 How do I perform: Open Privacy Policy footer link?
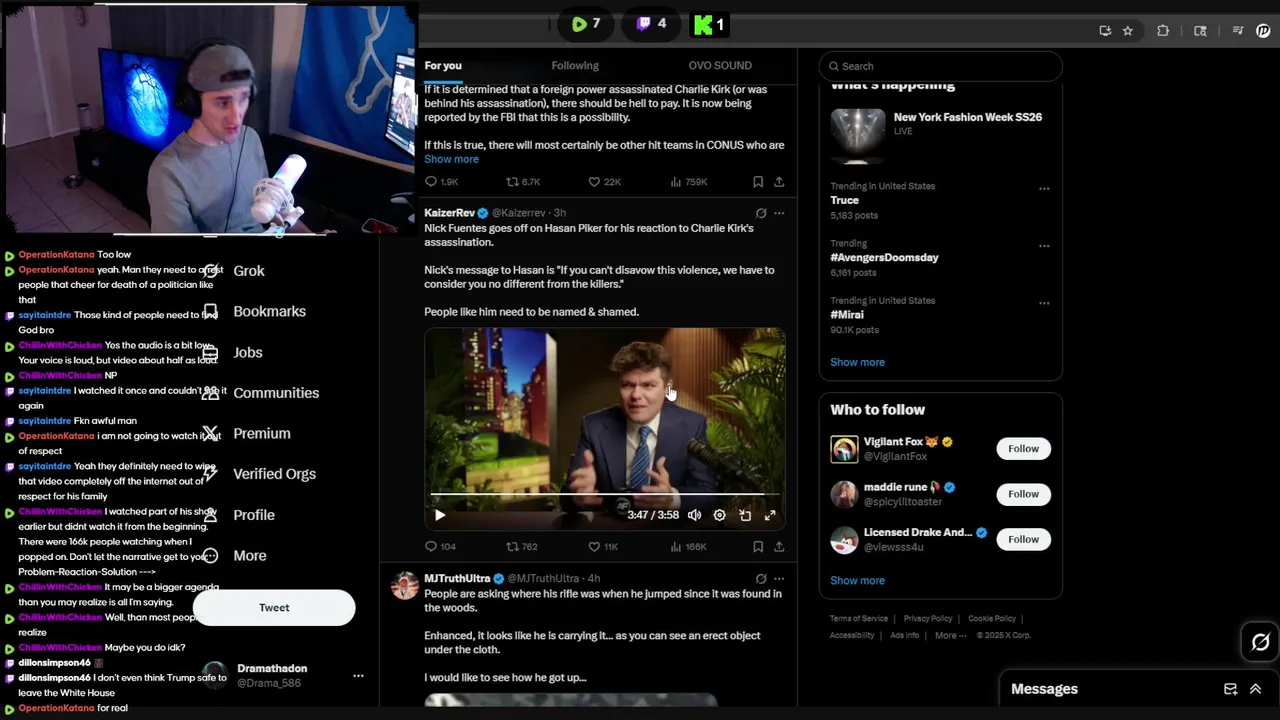[928, 619]
